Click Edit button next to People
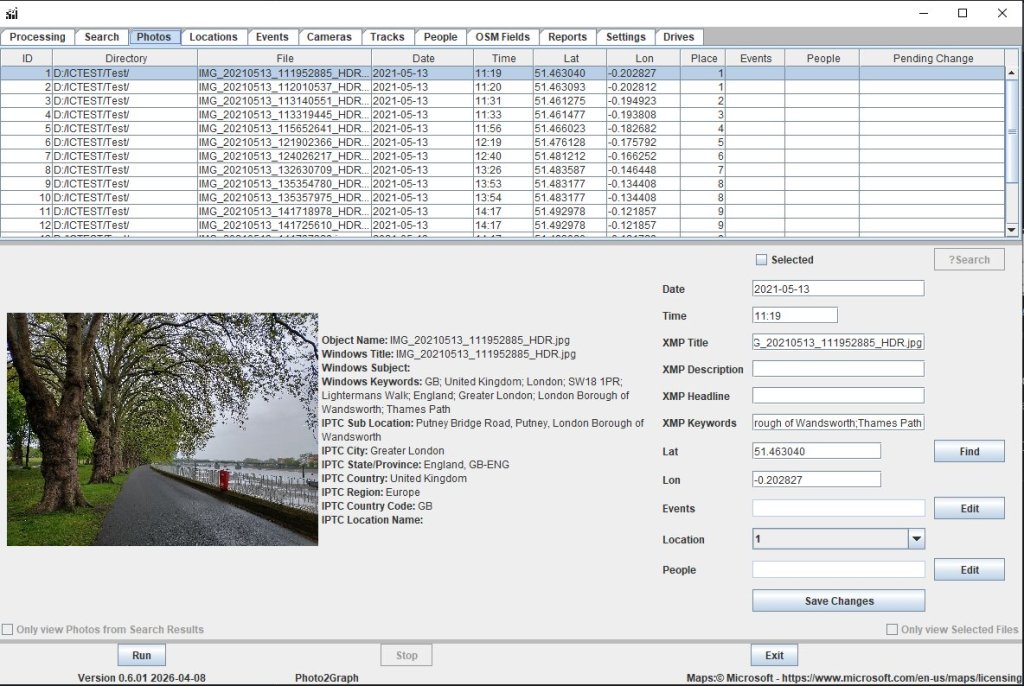Screen dimensions: 1024x686 (x=969, y=570)
